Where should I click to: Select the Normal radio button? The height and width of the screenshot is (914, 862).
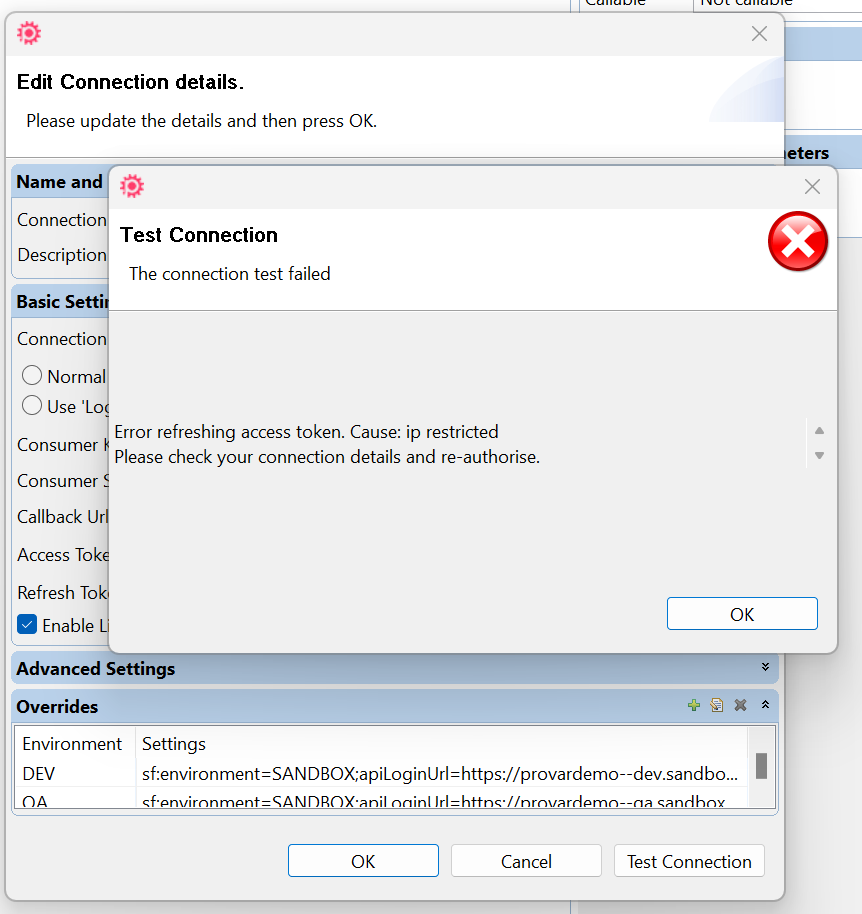tap(32, 376)
